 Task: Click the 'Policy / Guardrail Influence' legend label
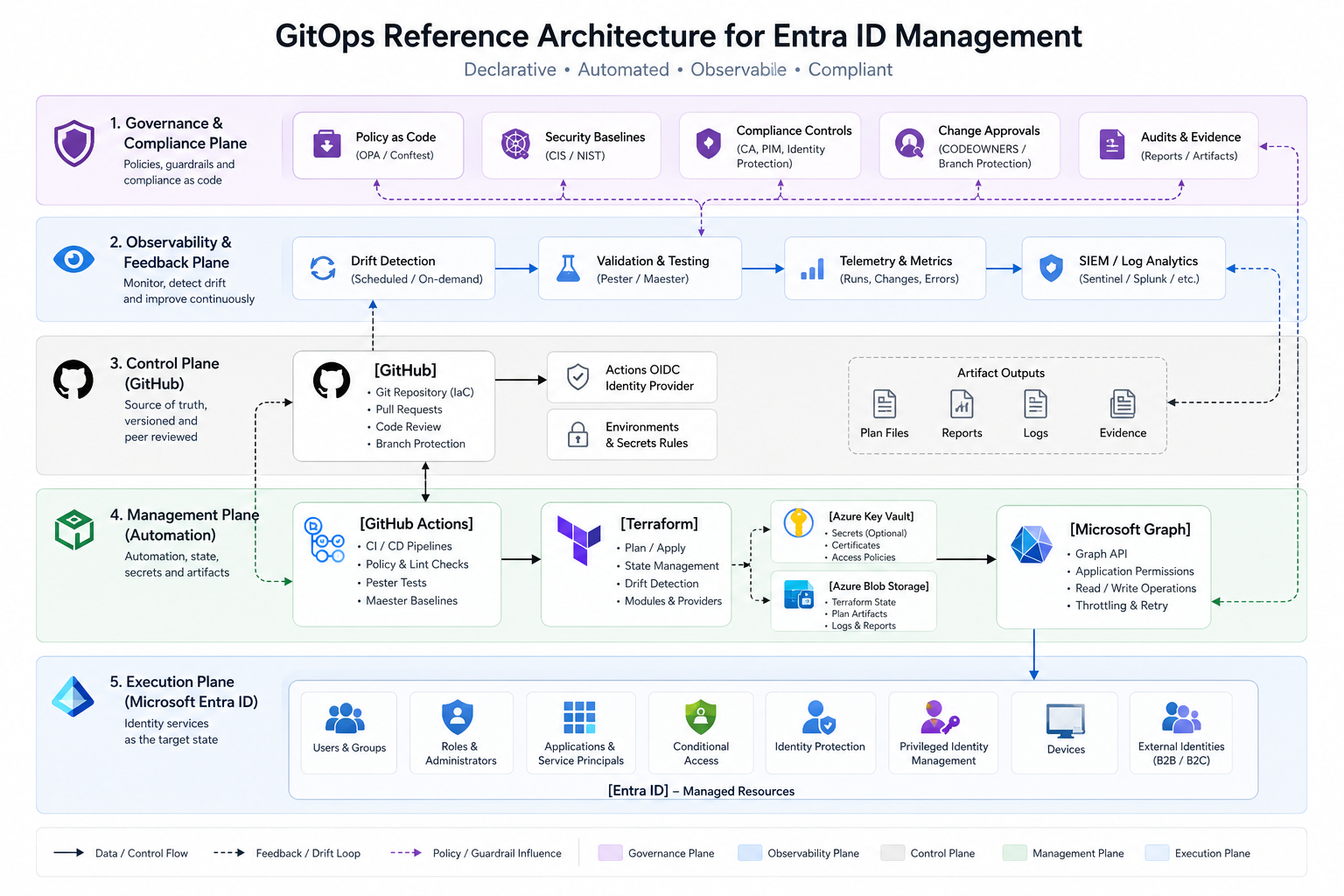497,853
